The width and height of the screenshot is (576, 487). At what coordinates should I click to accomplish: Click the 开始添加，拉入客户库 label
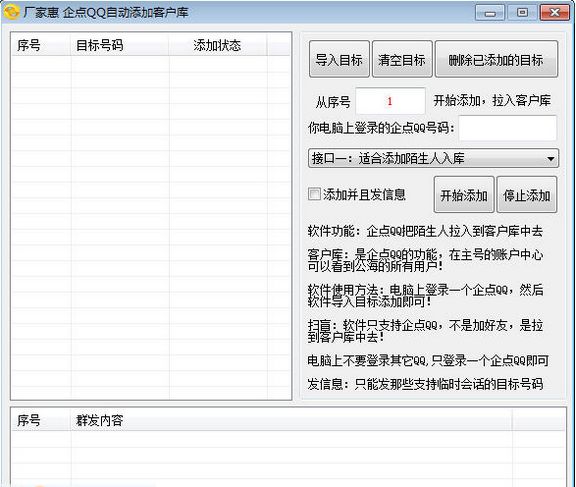[x=492, y=100]
